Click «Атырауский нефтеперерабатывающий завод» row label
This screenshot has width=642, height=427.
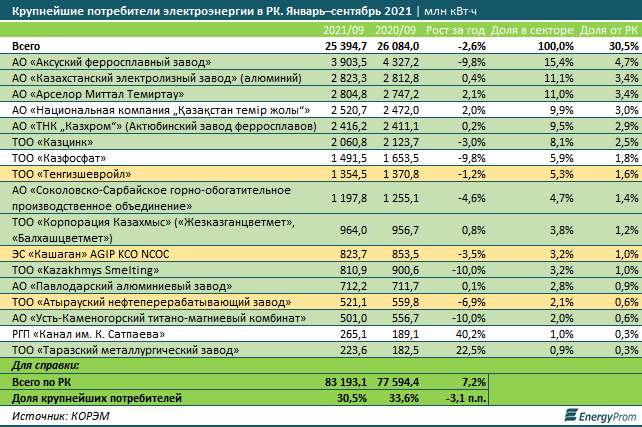[x=151, y=302]
